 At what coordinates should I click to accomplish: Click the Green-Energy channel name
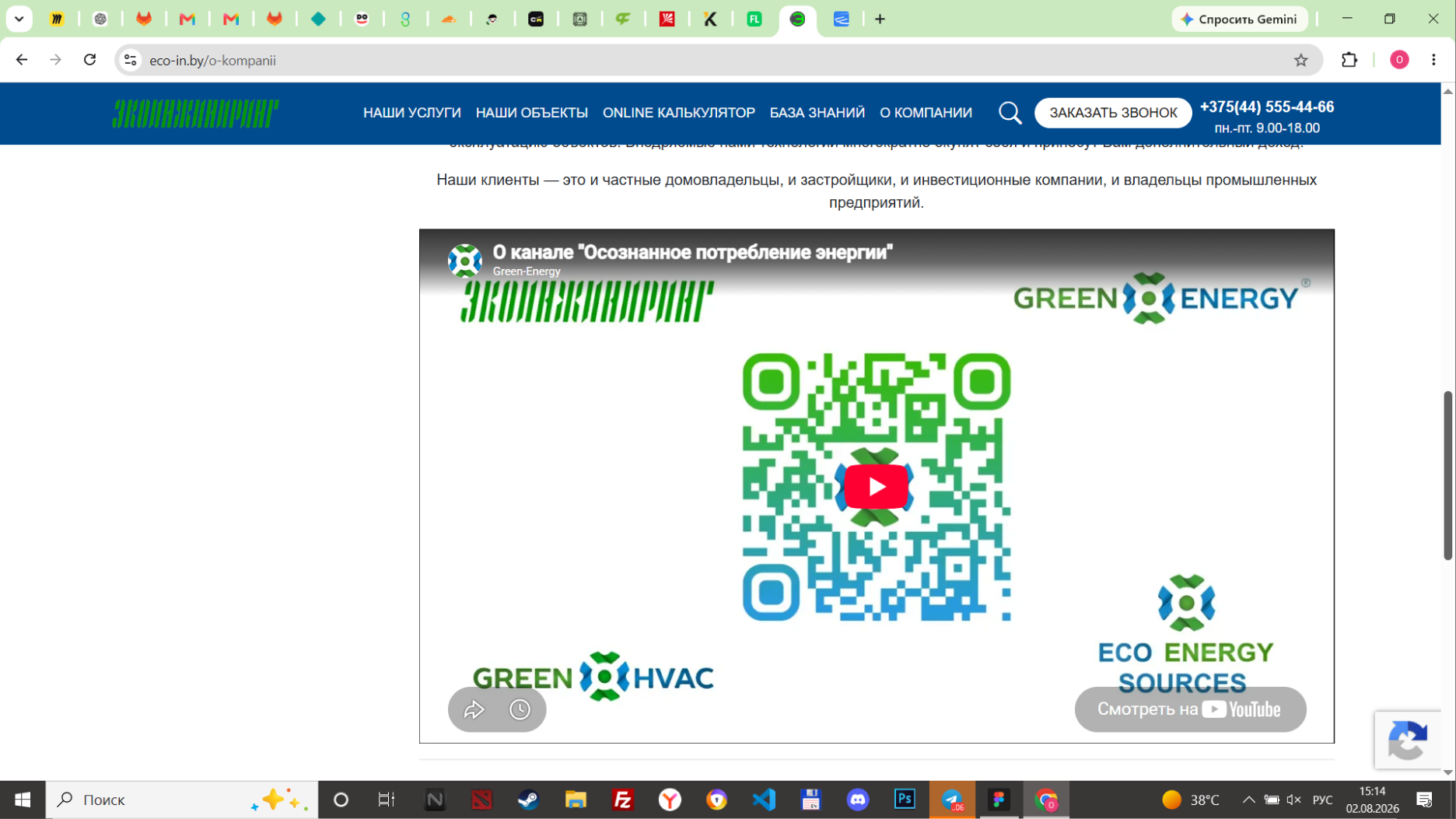tap(527, 271)
